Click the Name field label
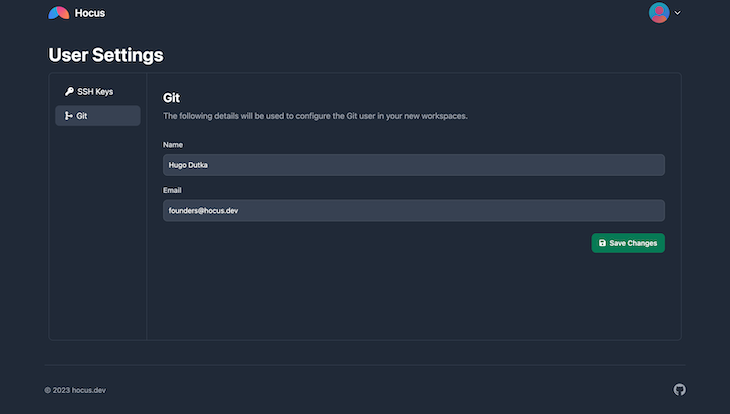Screen dimensions: 730x414 pyautogui.click(x=173, y=145)
